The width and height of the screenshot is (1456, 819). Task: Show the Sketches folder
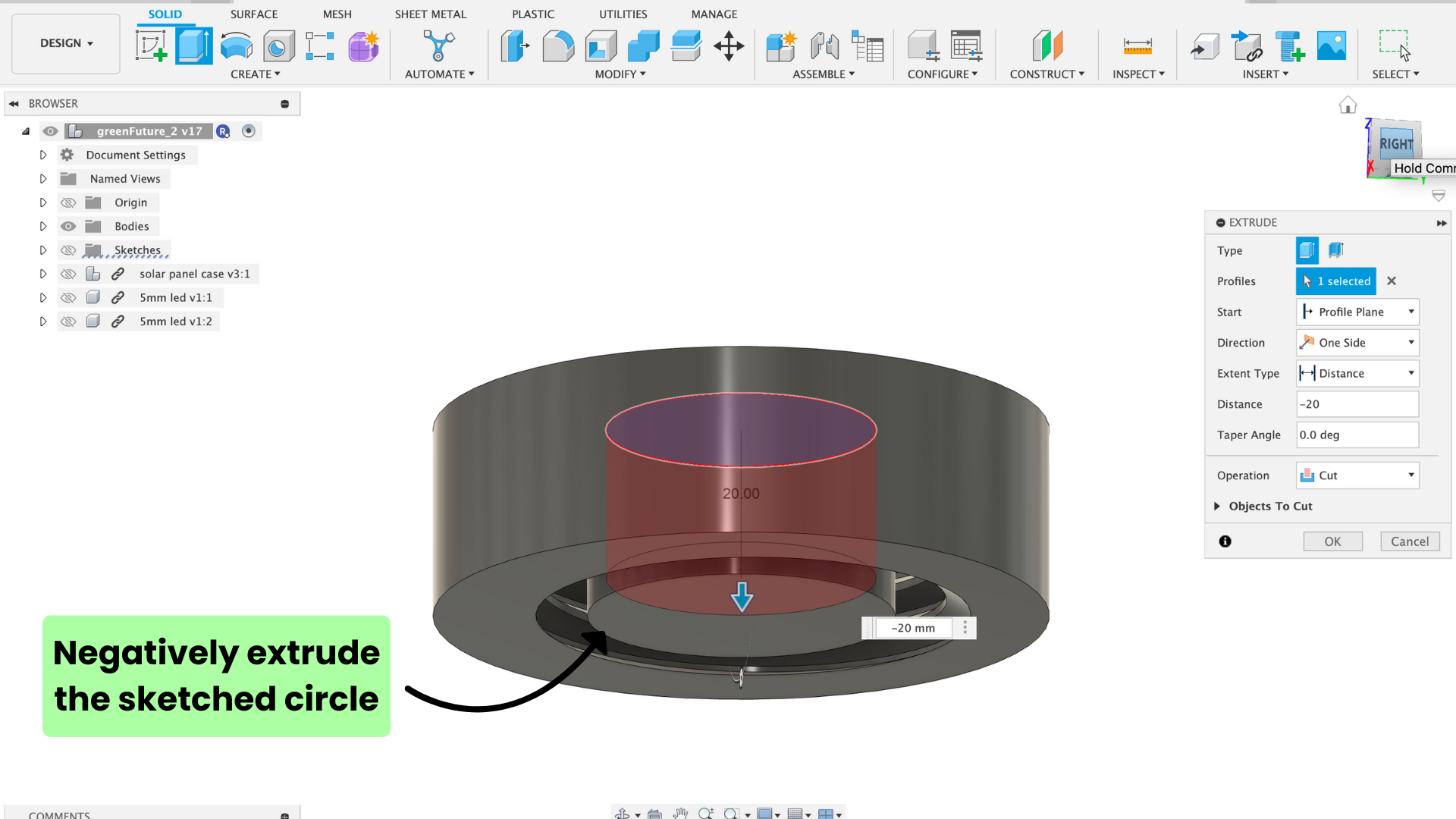pyautogui.click(x=68, y=250)
